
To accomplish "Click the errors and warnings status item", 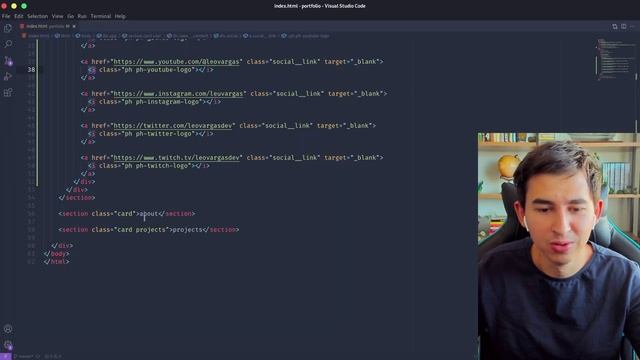I will tap(53, 356).
